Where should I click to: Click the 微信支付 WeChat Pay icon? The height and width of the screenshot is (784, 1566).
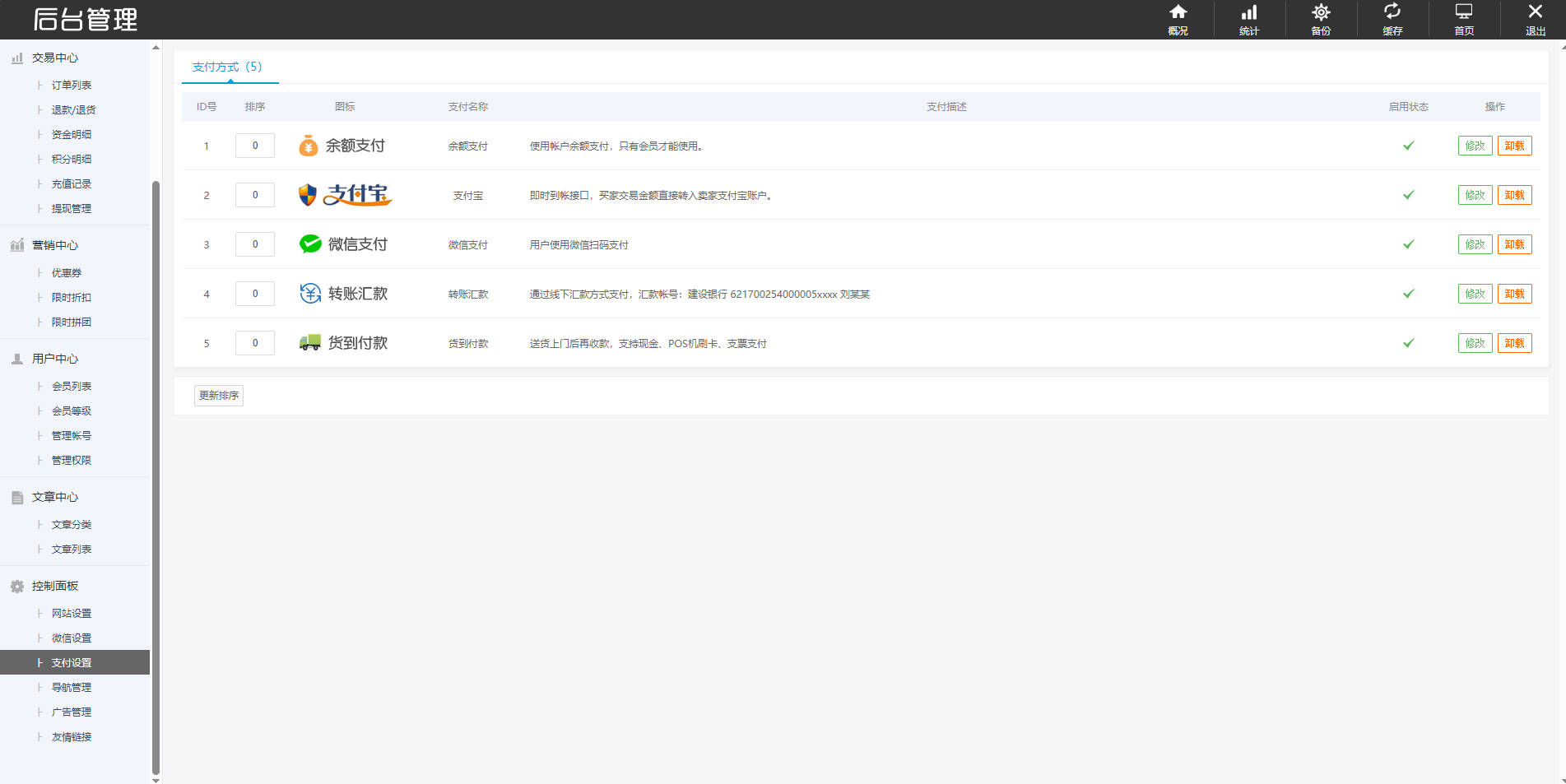[309, 244]
